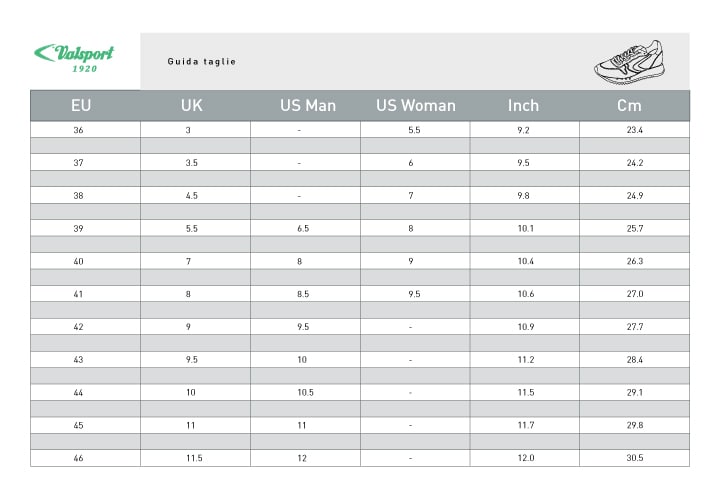Image resolution: width=720 pixels, height=499 pixels.
Task: Select UK size 11.5 cell
Action: (194, 458)
